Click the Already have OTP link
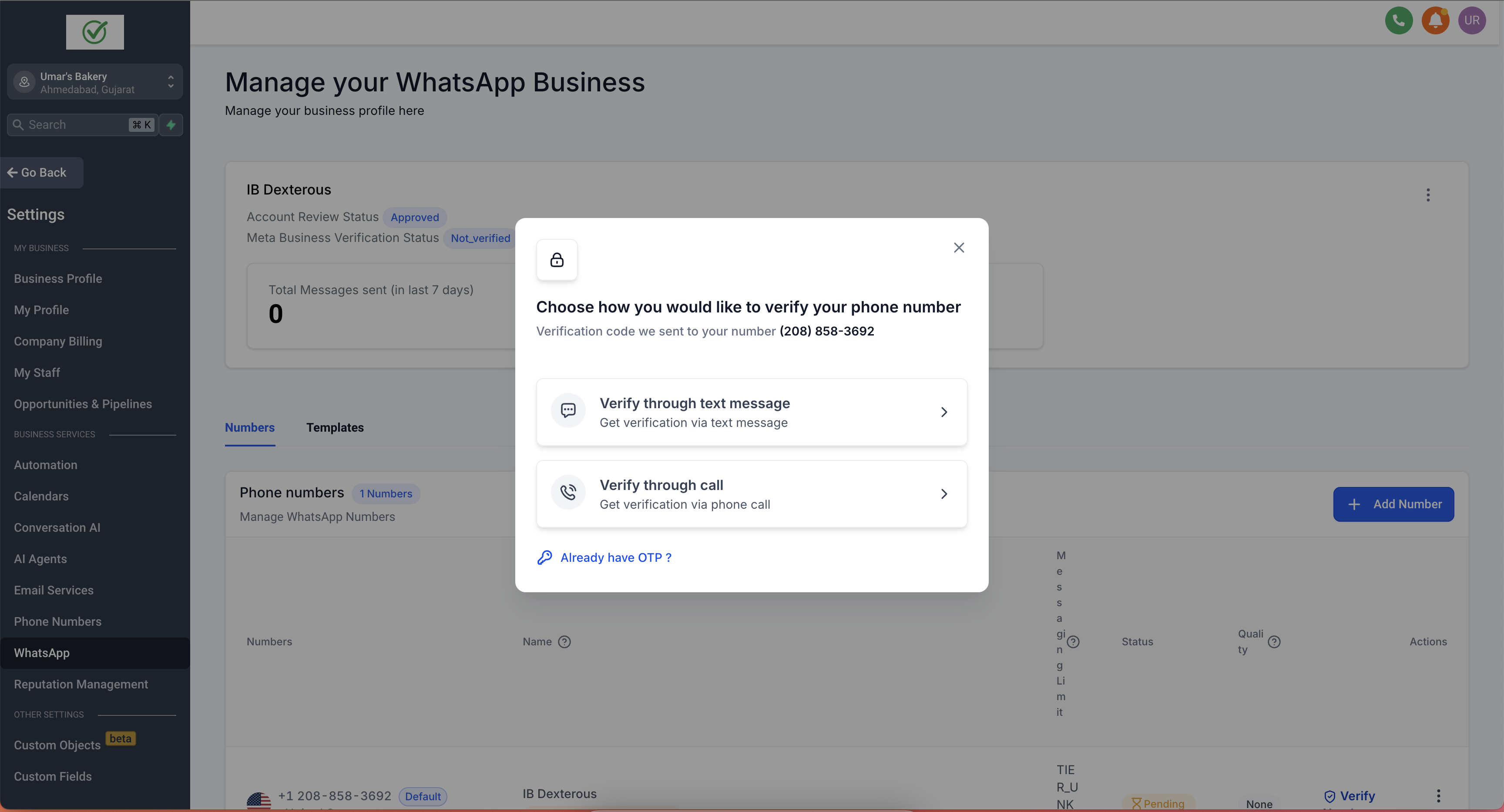 tap(615, 557)
